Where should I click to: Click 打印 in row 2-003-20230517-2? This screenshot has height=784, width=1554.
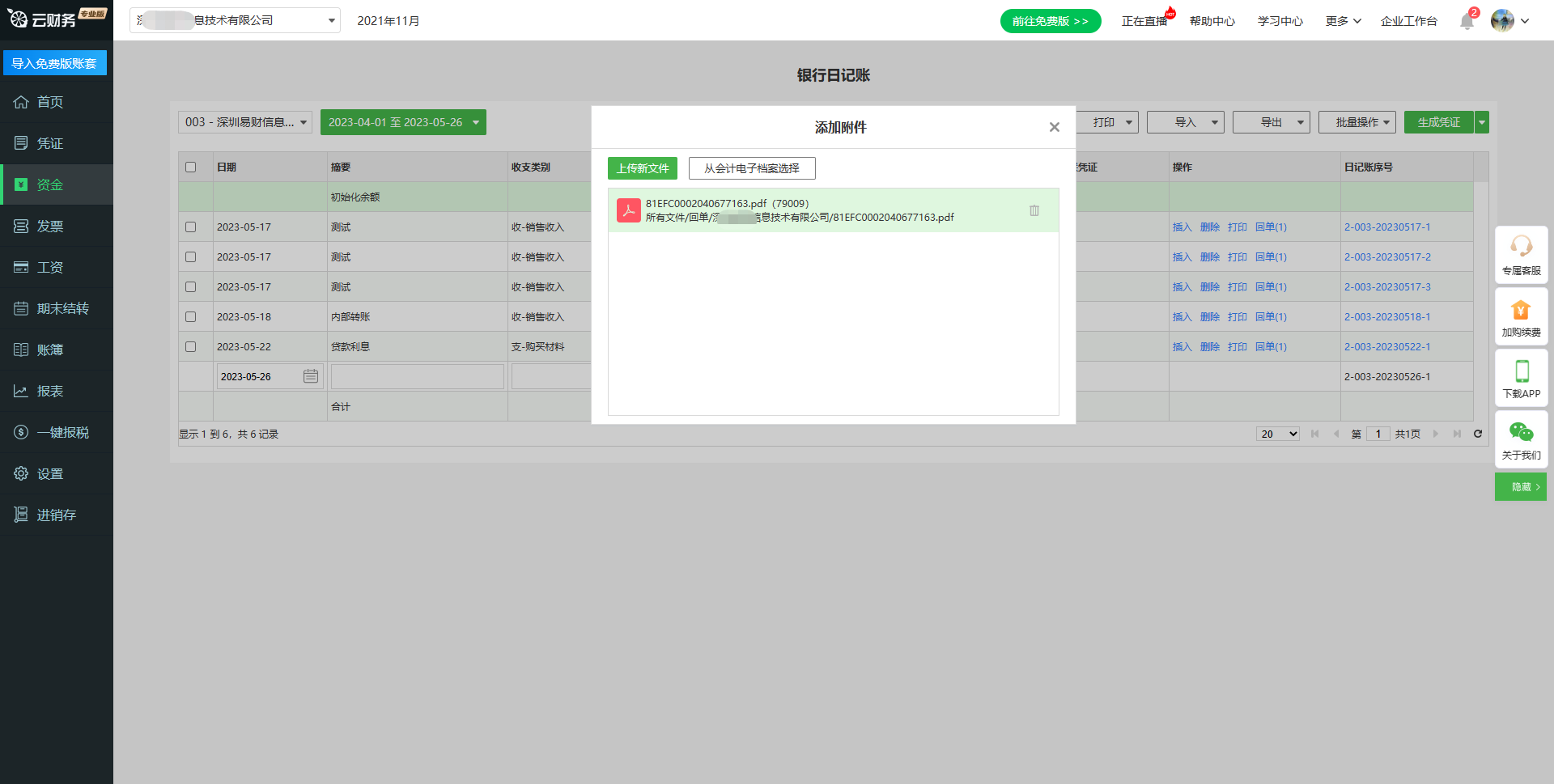pos(1238,257)
